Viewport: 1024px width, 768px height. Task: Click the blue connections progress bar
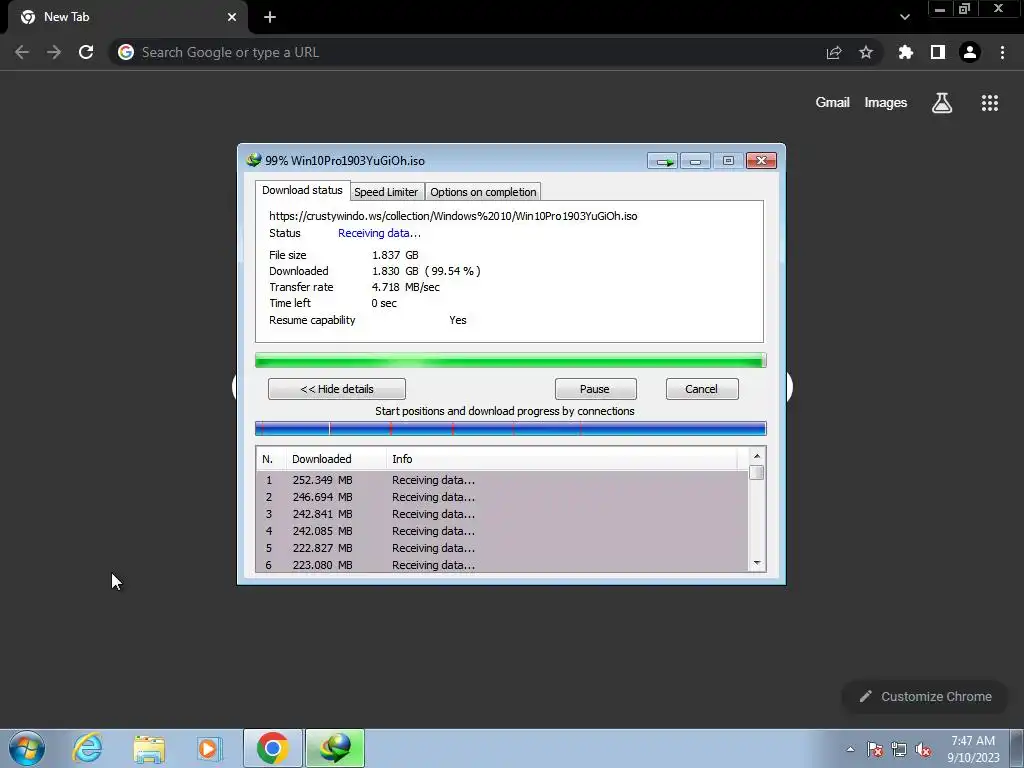(x=510, y=428)
